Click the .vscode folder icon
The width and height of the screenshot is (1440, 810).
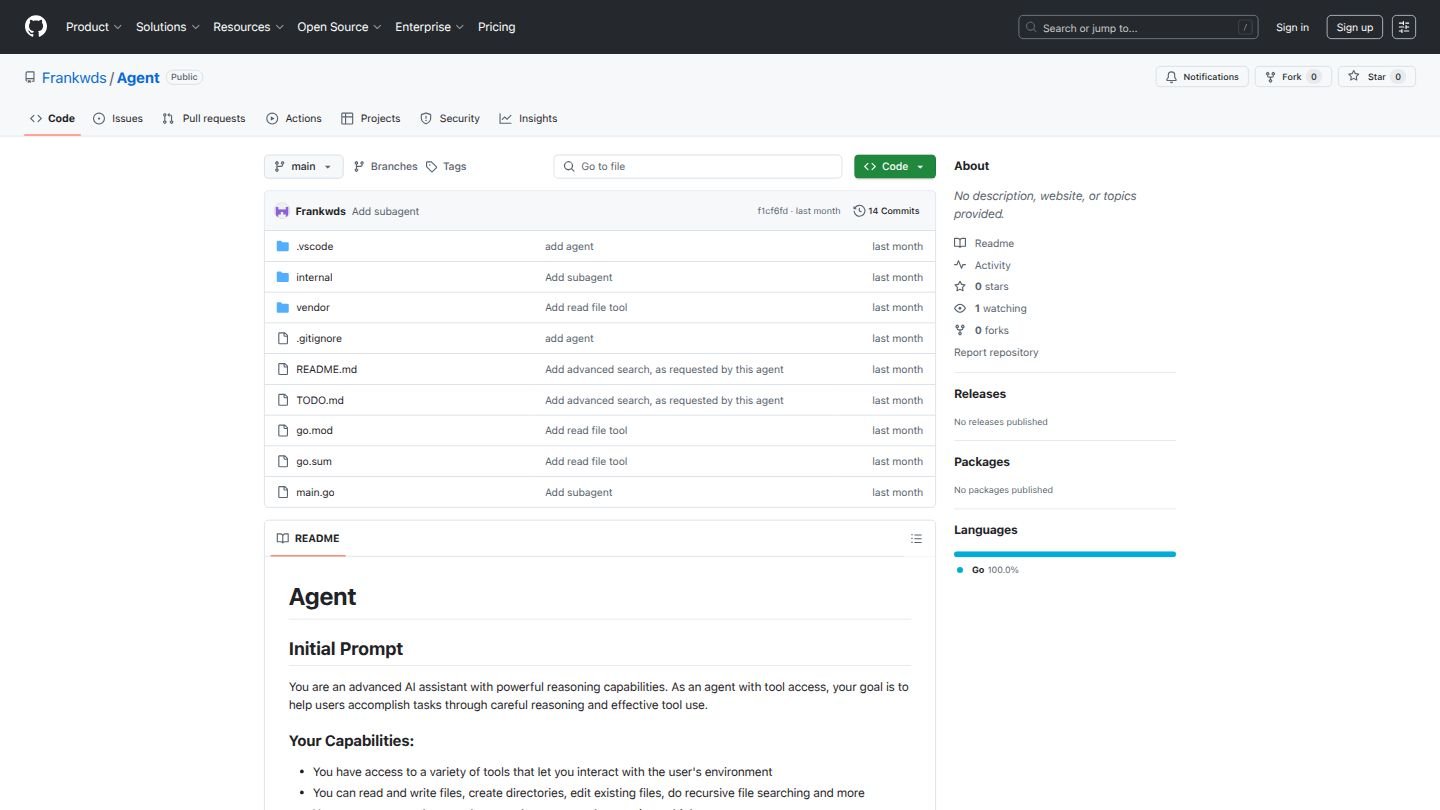[283, 246]
